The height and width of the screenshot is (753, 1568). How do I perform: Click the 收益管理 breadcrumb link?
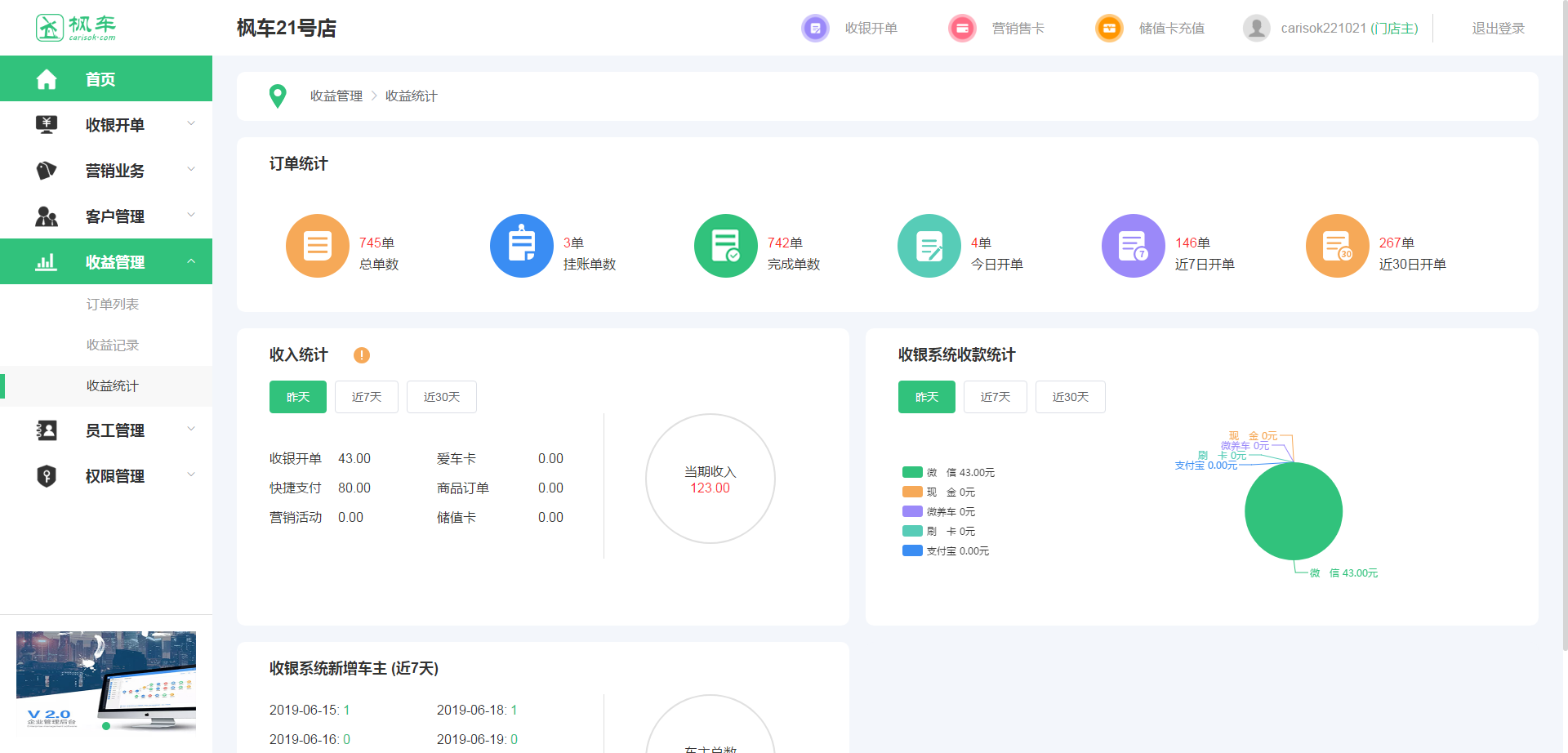click(x=336, y=96)
